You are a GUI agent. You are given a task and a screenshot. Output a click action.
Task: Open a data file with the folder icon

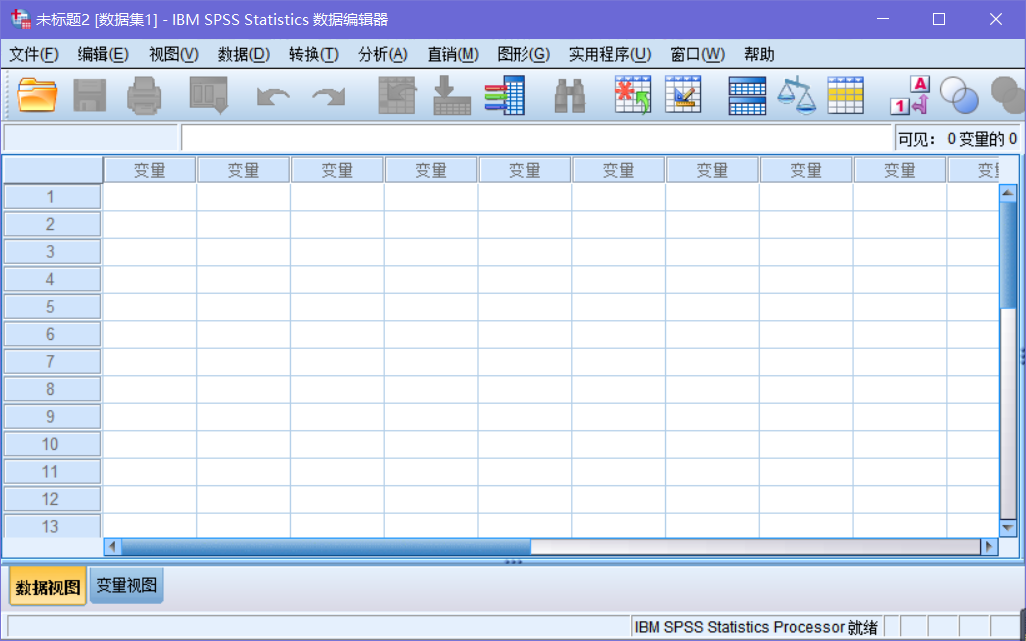38,95
